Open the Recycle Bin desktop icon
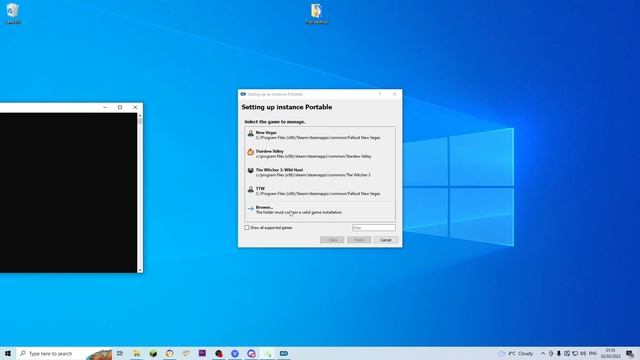The height and width of the screenshot is (360, 640). [13, 13]
